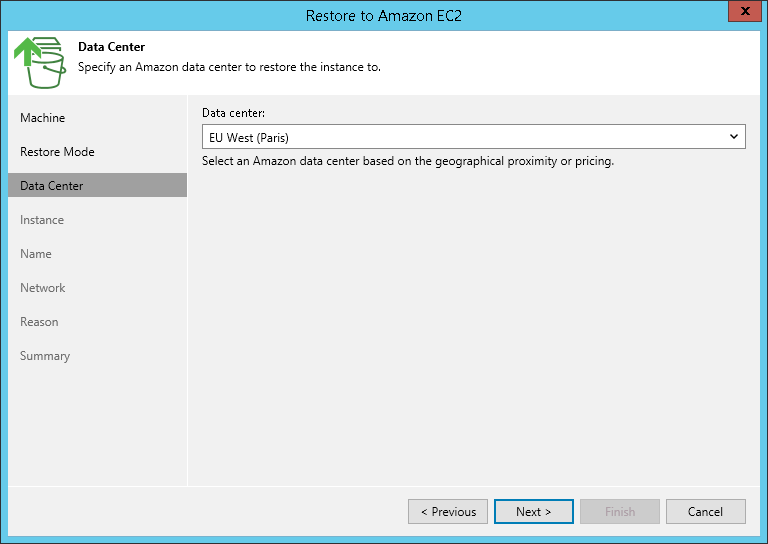Cancel the restore wizard
The image size is (768, 544).
coord(706,512)
